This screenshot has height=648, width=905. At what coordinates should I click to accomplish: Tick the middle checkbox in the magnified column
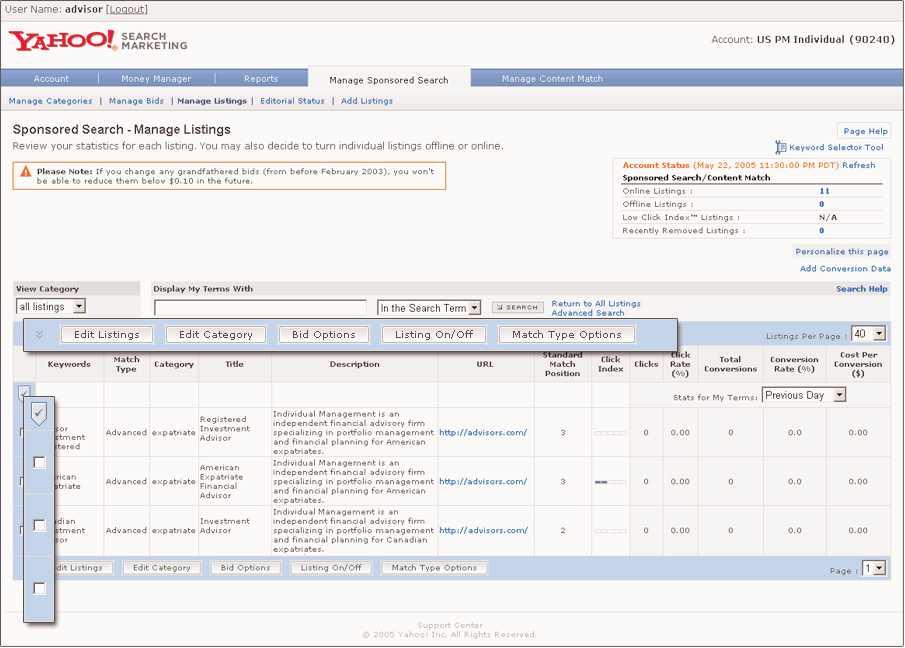[39, 525]
